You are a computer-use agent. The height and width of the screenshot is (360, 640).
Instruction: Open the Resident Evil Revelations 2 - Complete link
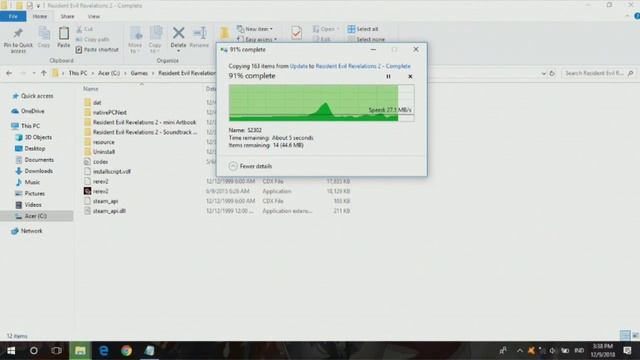tap(363, 66)
